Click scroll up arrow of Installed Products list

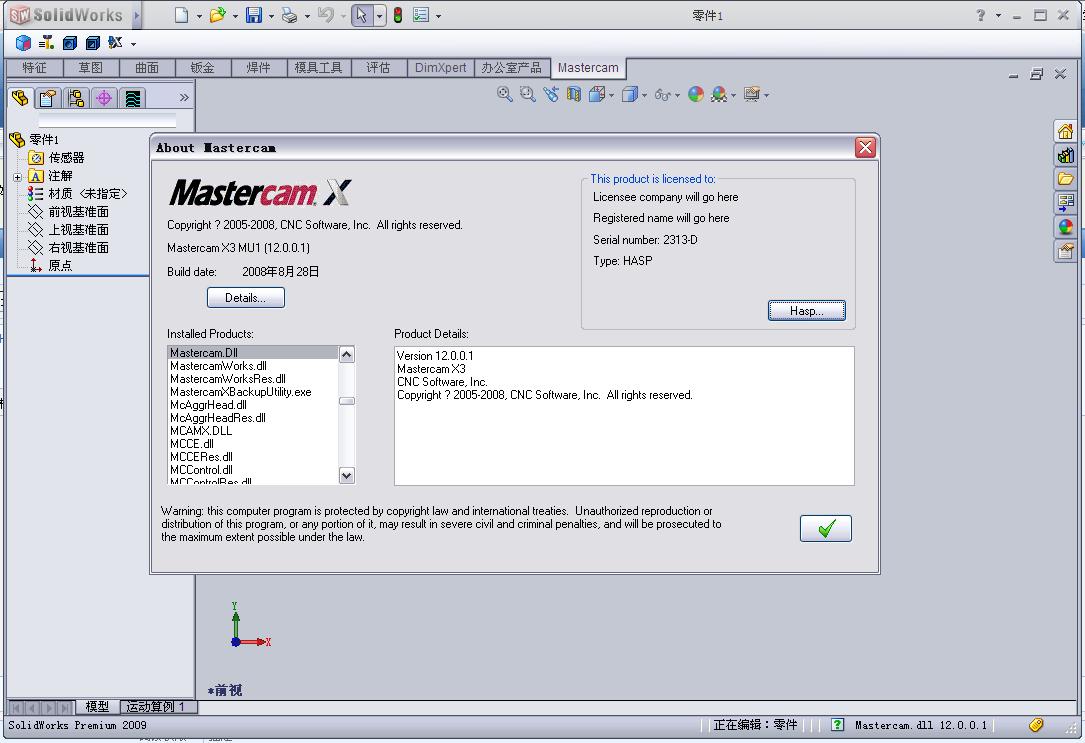pyautogui.click(x=347, y=354)
